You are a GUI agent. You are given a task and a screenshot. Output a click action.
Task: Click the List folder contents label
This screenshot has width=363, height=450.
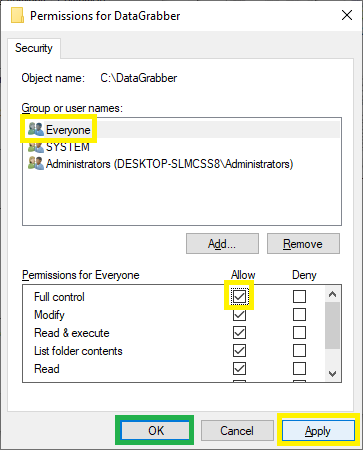point(78,351)
